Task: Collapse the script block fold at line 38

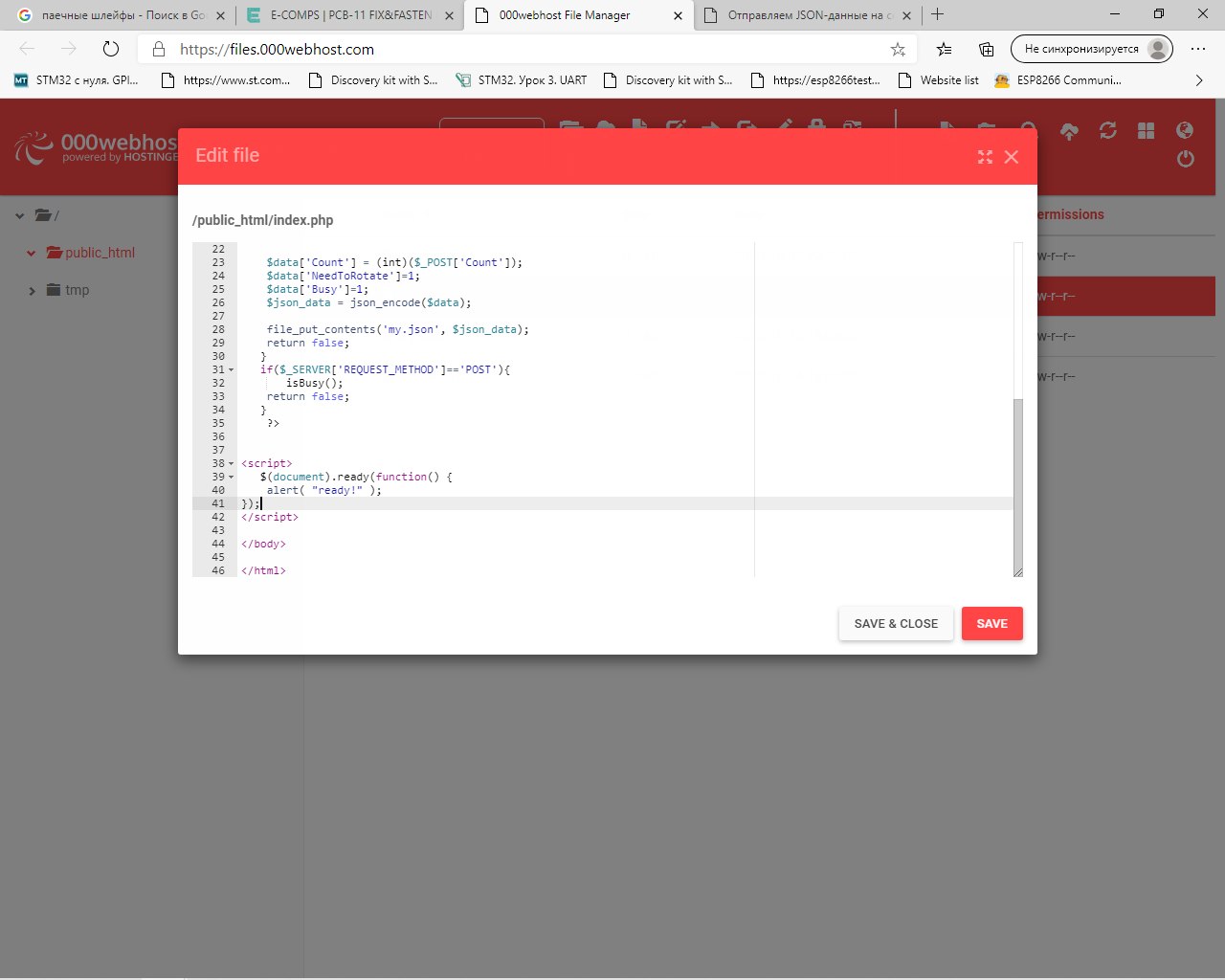Action: point(231,463)
